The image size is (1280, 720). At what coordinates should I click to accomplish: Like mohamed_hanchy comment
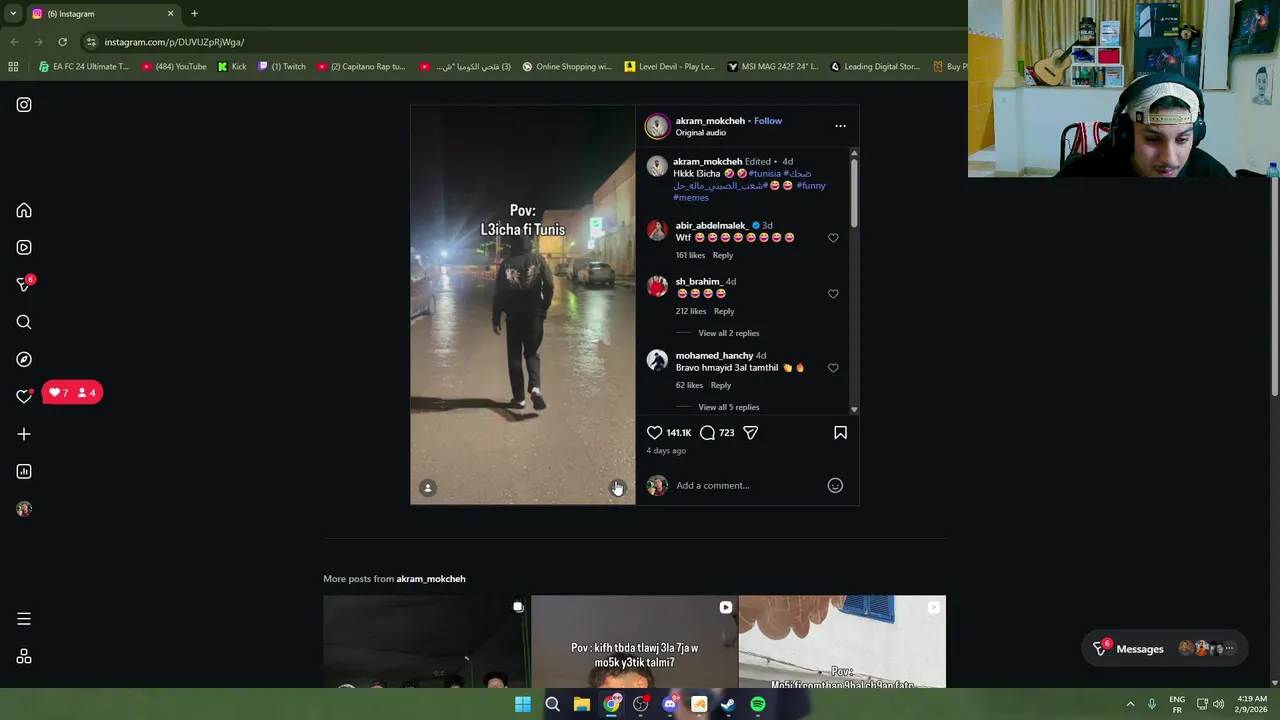(x=833, y=368)
